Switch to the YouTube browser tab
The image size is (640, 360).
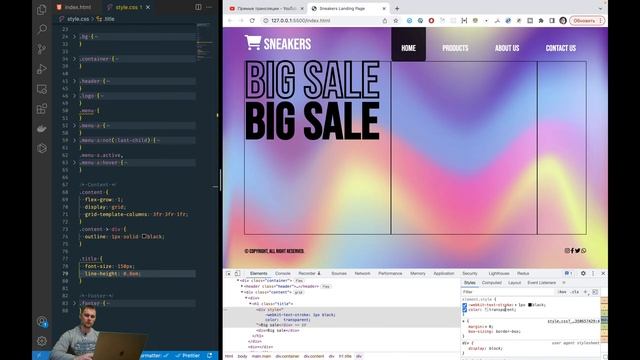(265, 9)
